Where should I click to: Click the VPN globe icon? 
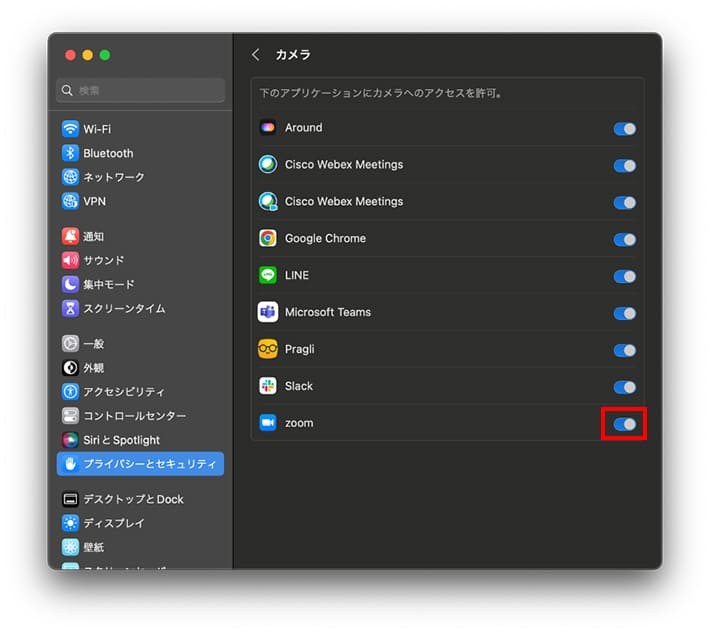coord(70,201)
